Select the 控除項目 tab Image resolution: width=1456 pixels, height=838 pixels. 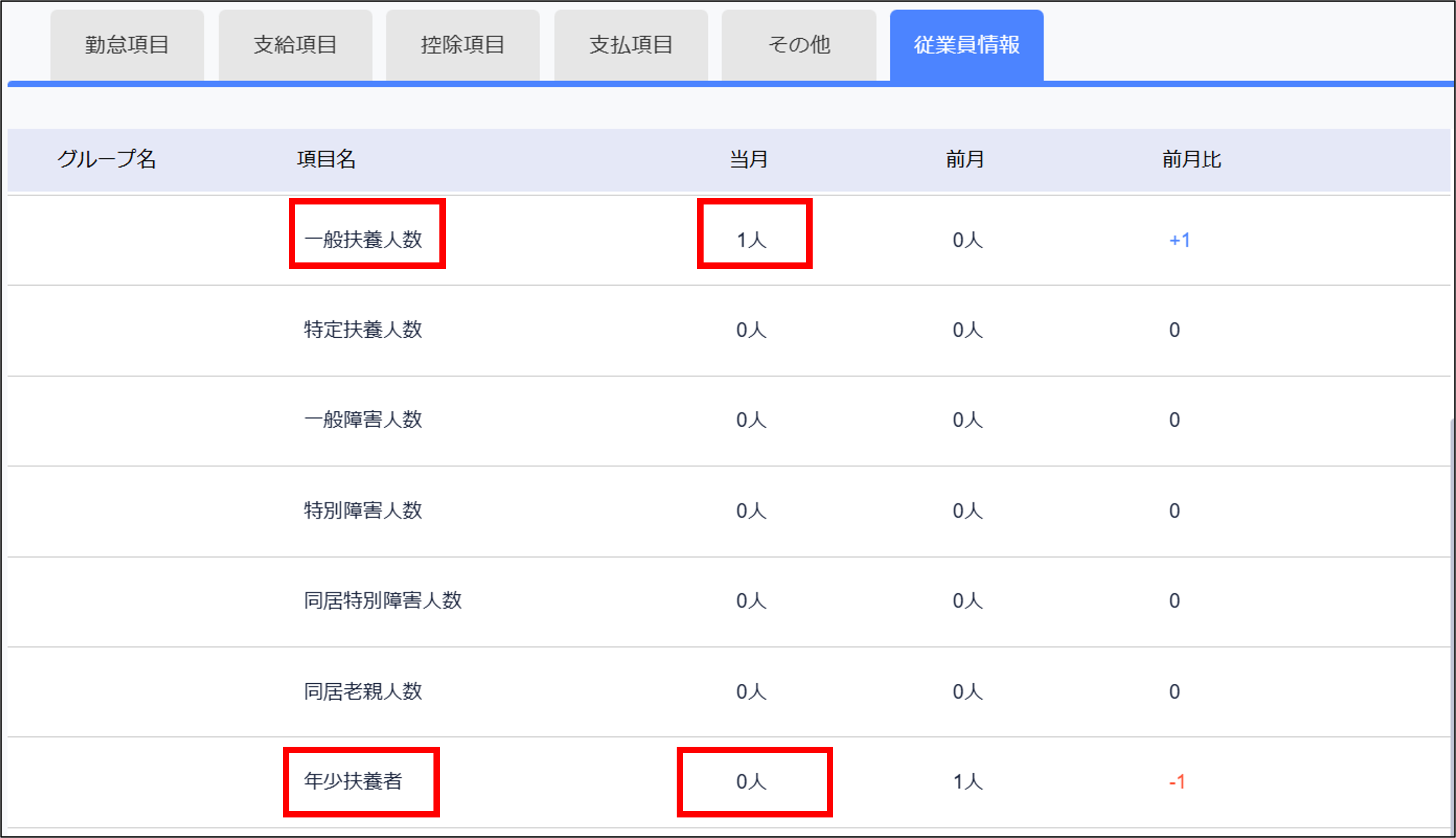[463, 45]
